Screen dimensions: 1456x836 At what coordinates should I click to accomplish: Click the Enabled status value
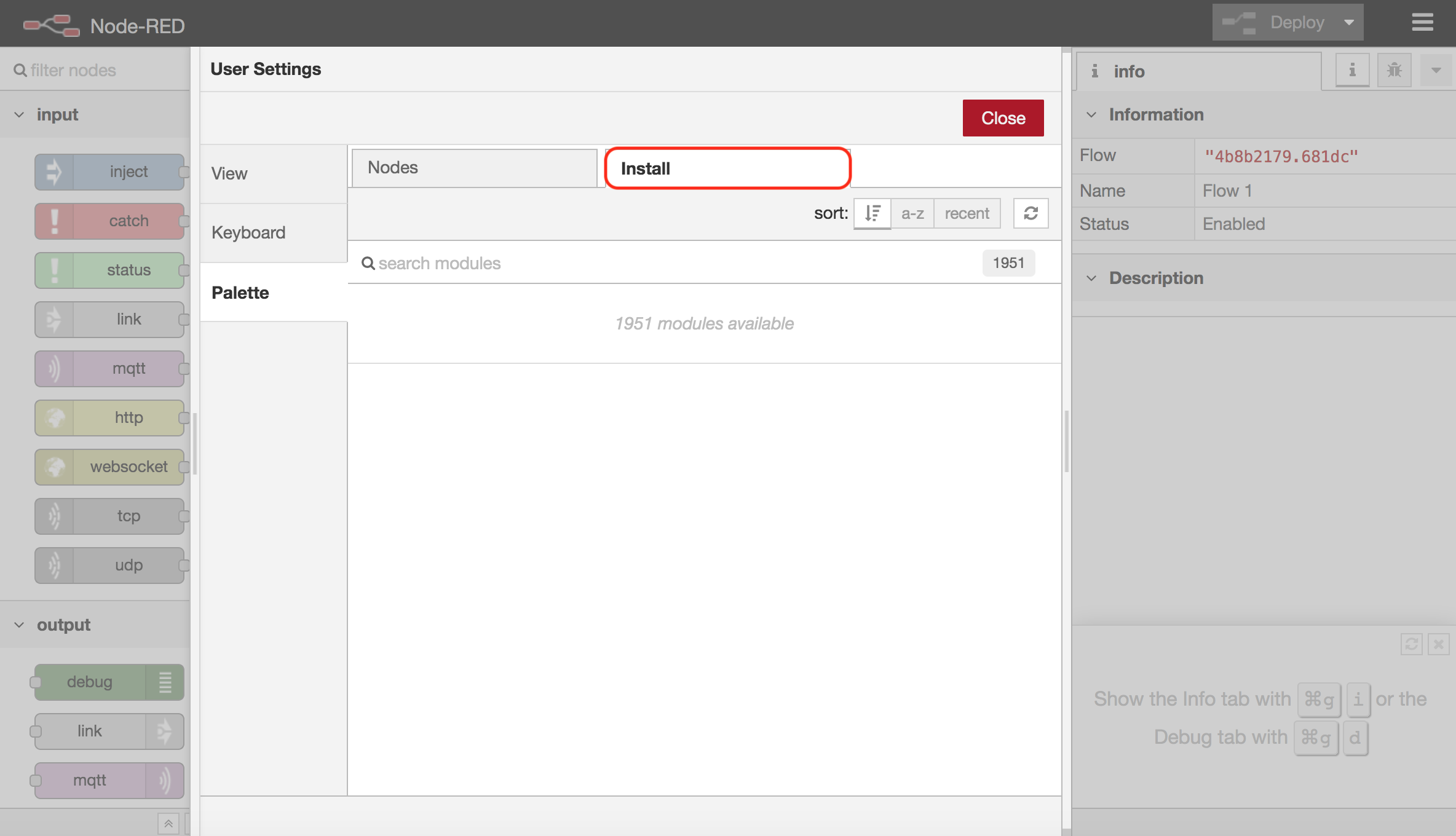click(1233, 224)
